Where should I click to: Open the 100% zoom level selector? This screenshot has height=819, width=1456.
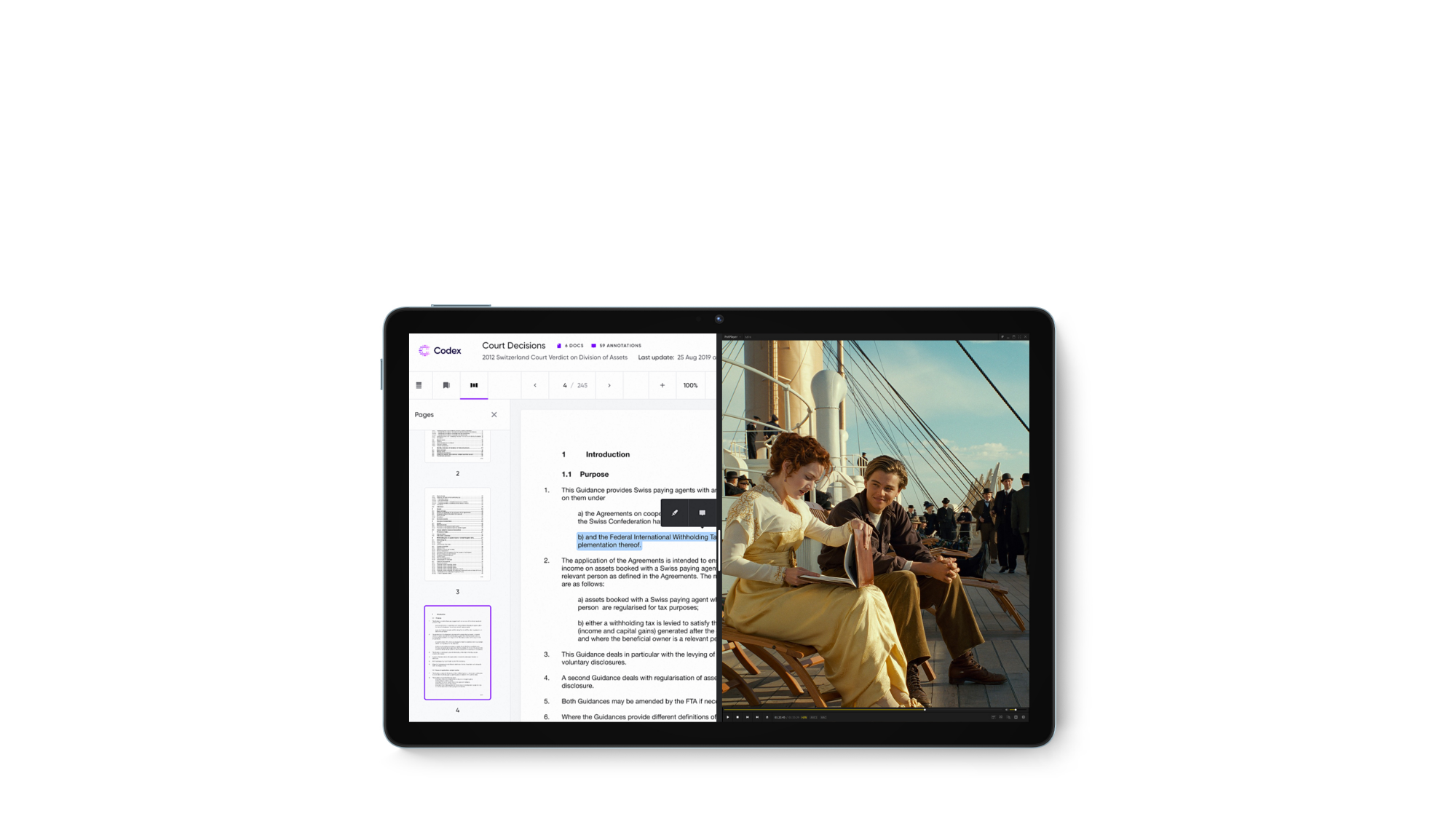(690, 385)
